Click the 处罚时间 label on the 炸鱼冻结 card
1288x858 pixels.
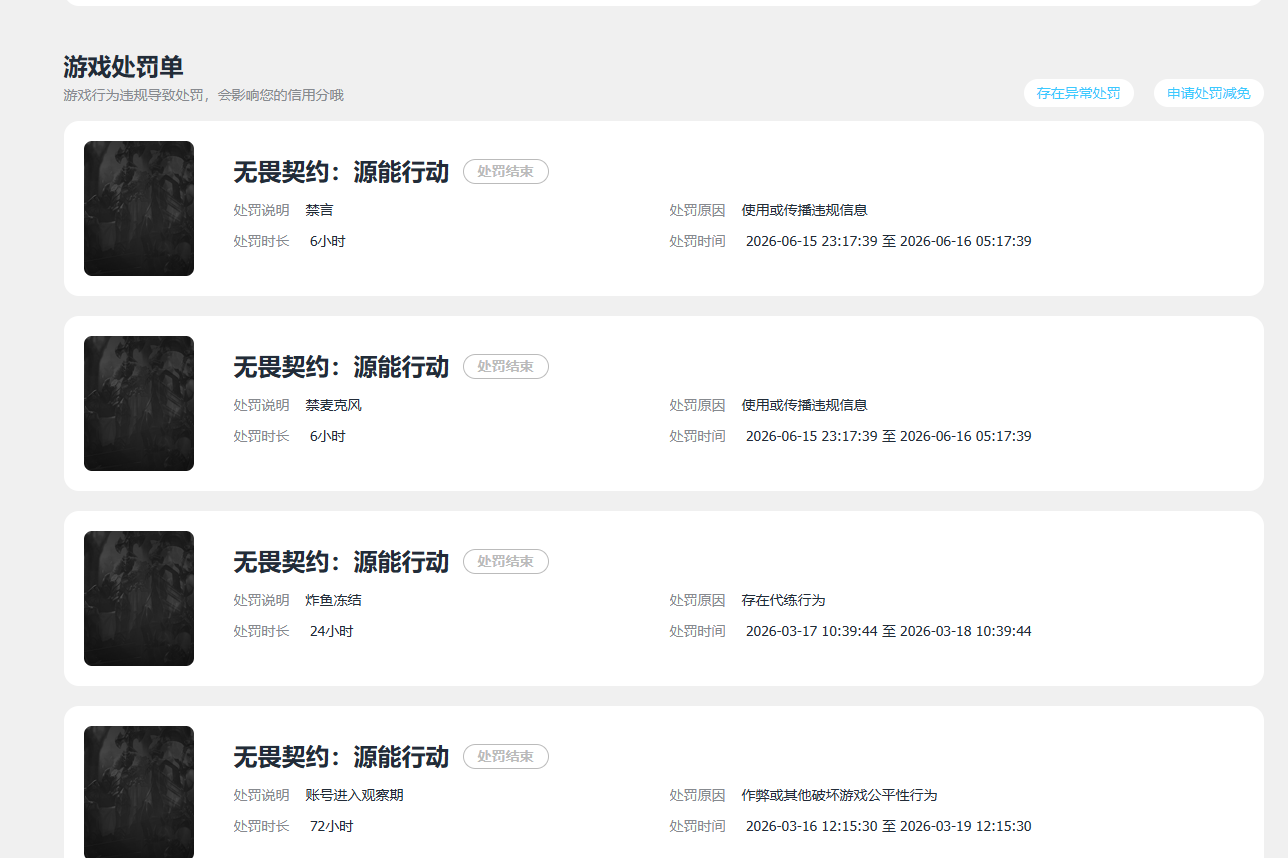point(697,631)
